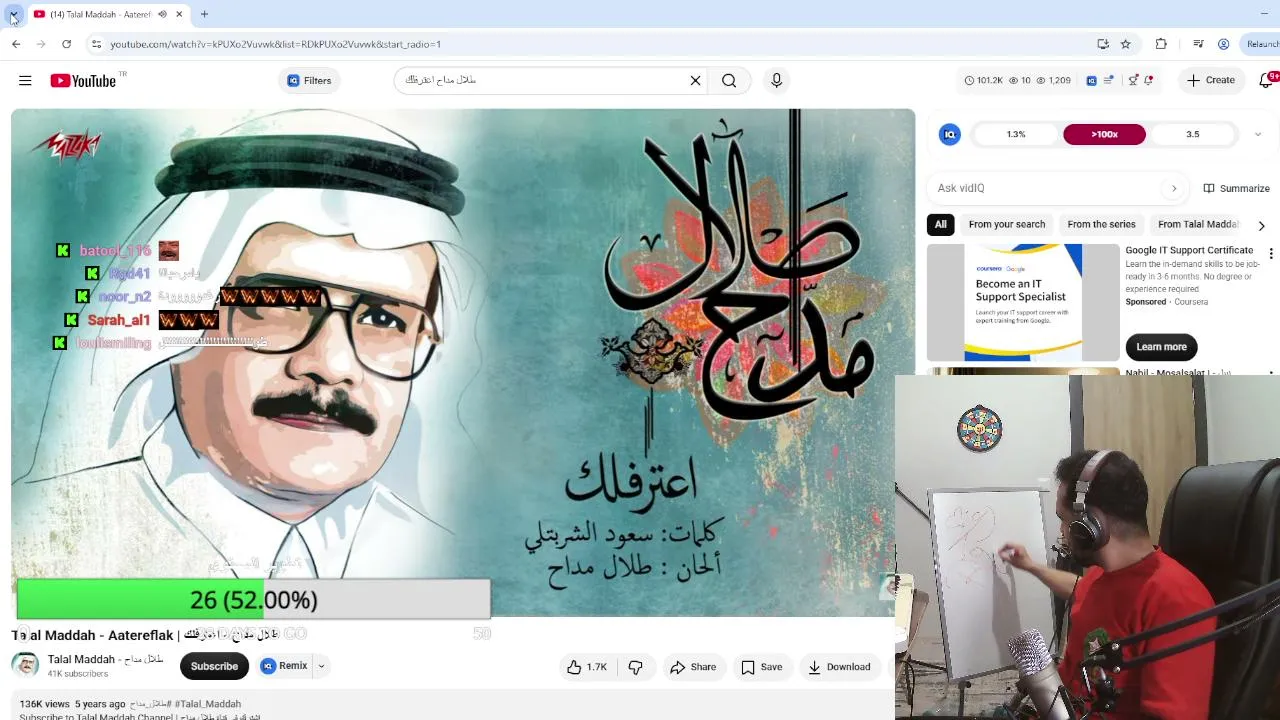Click the vidIQ 101.2K clock stat

click(x=983, y=81)
